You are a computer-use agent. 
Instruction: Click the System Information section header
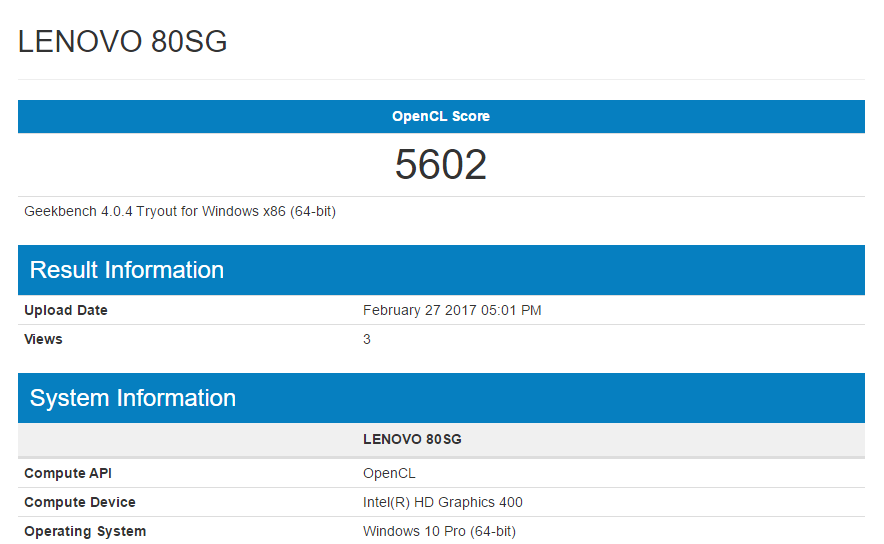(133, 398)
